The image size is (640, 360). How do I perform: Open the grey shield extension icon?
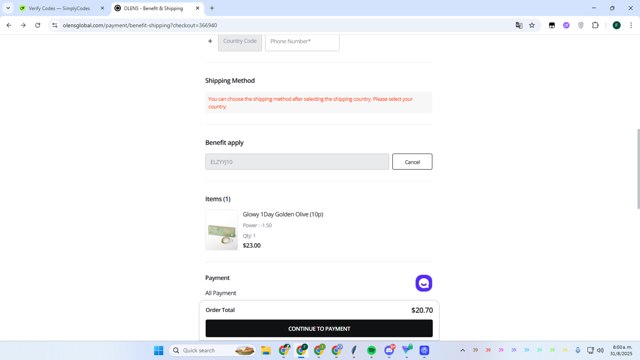tap(581, 25)
